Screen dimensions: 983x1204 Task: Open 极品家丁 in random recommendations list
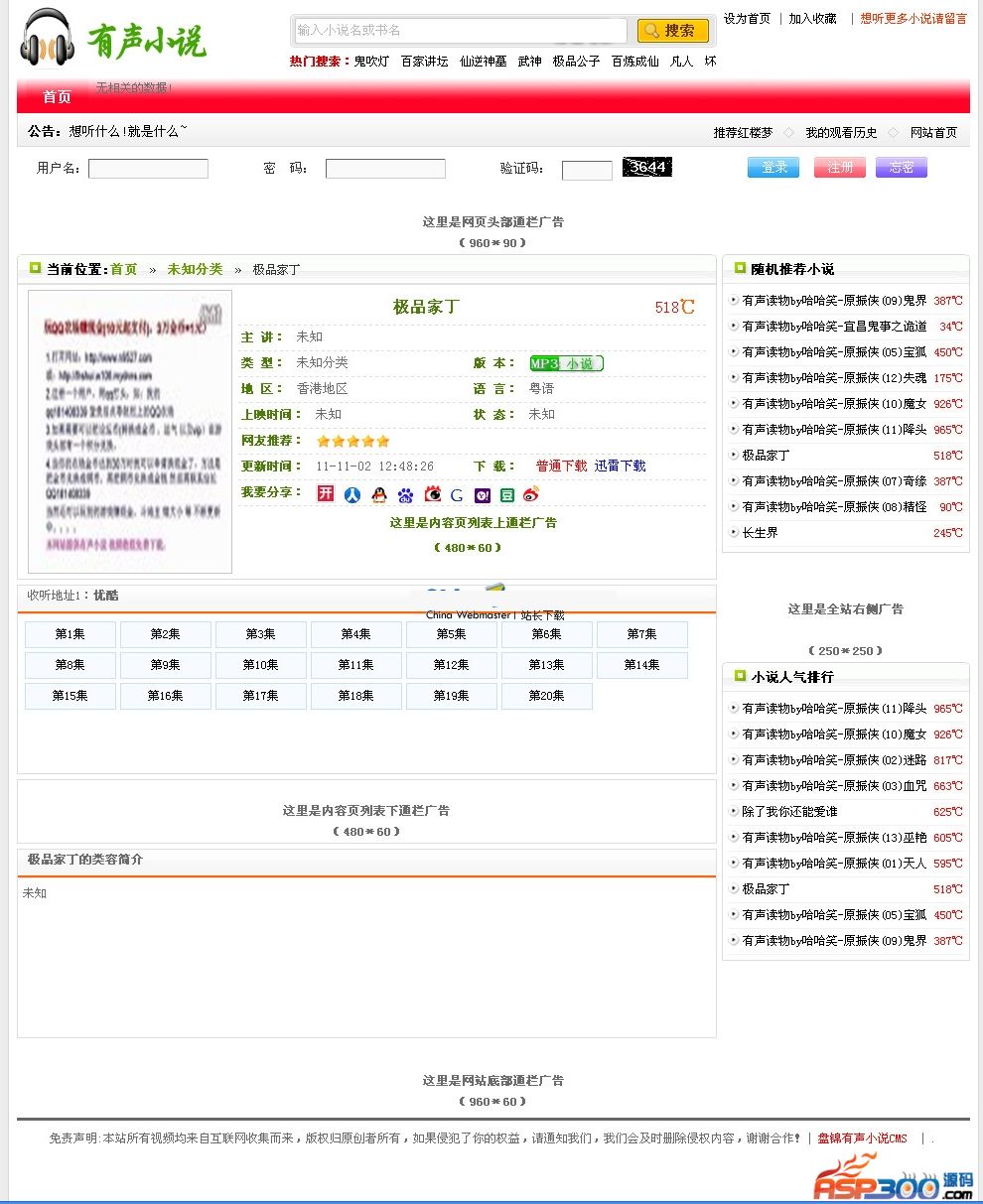click(767, 456)
